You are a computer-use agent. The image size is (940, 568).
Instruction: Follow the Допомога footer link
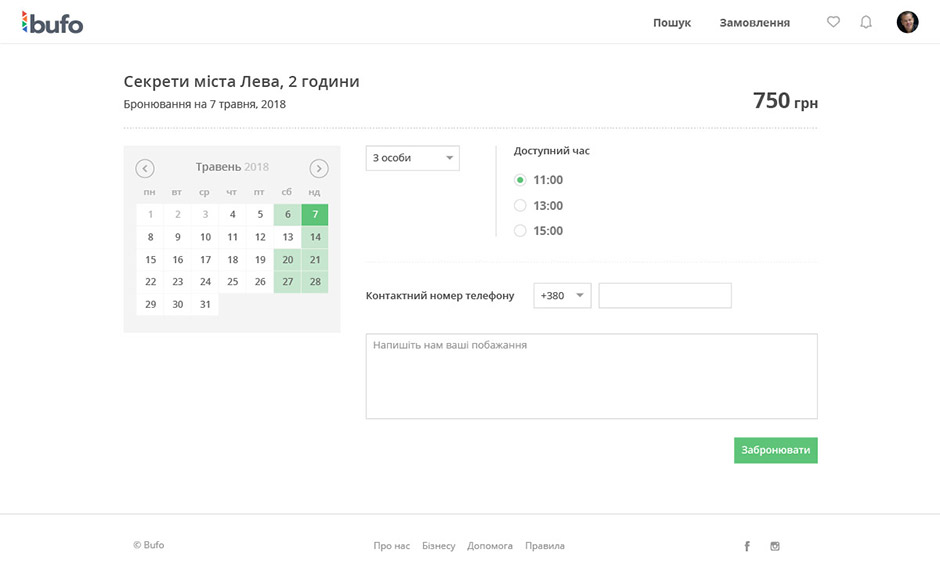490,546
